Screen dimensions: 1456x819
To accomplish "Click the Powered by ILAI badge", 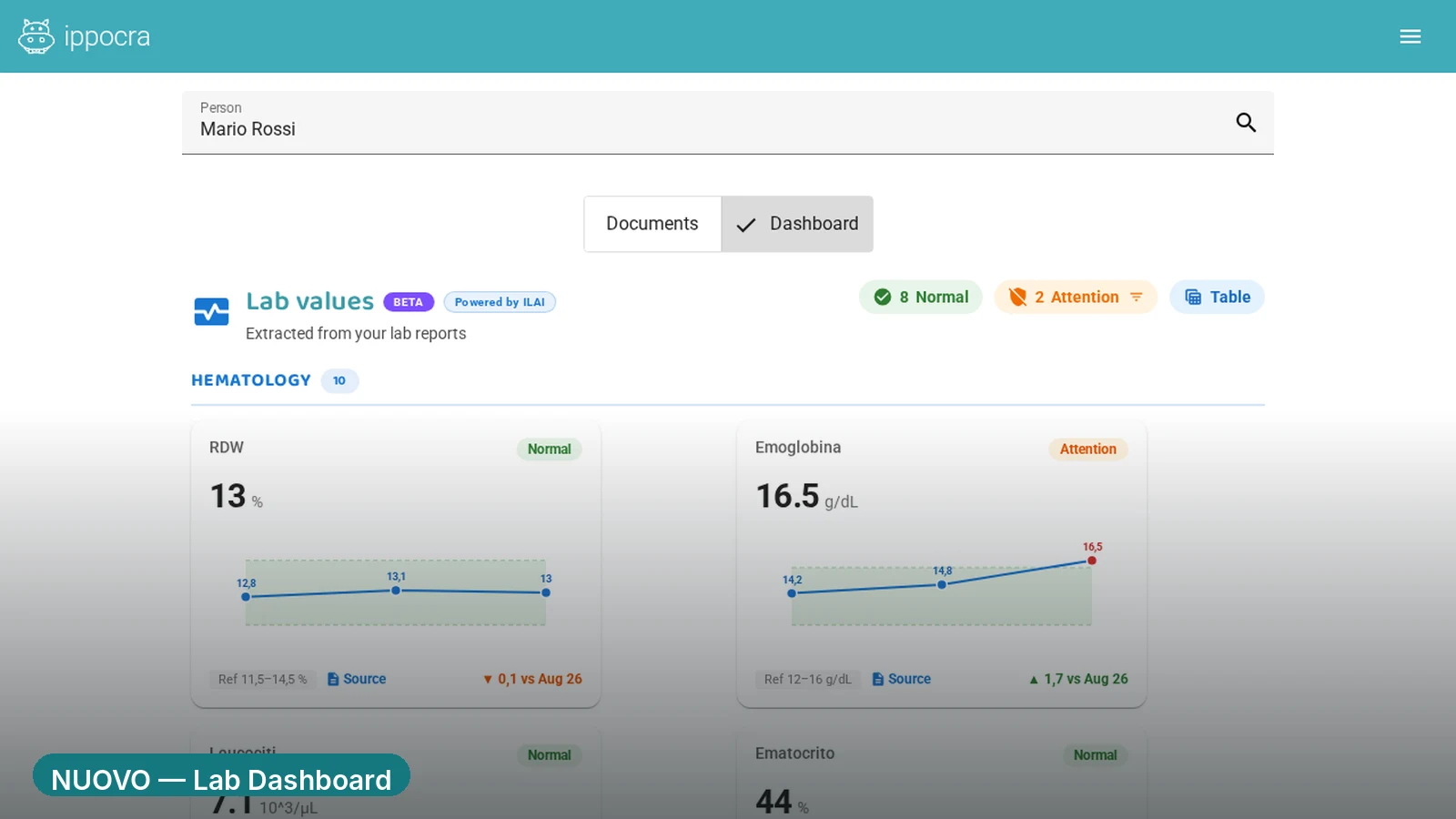I will pos(500,302).
